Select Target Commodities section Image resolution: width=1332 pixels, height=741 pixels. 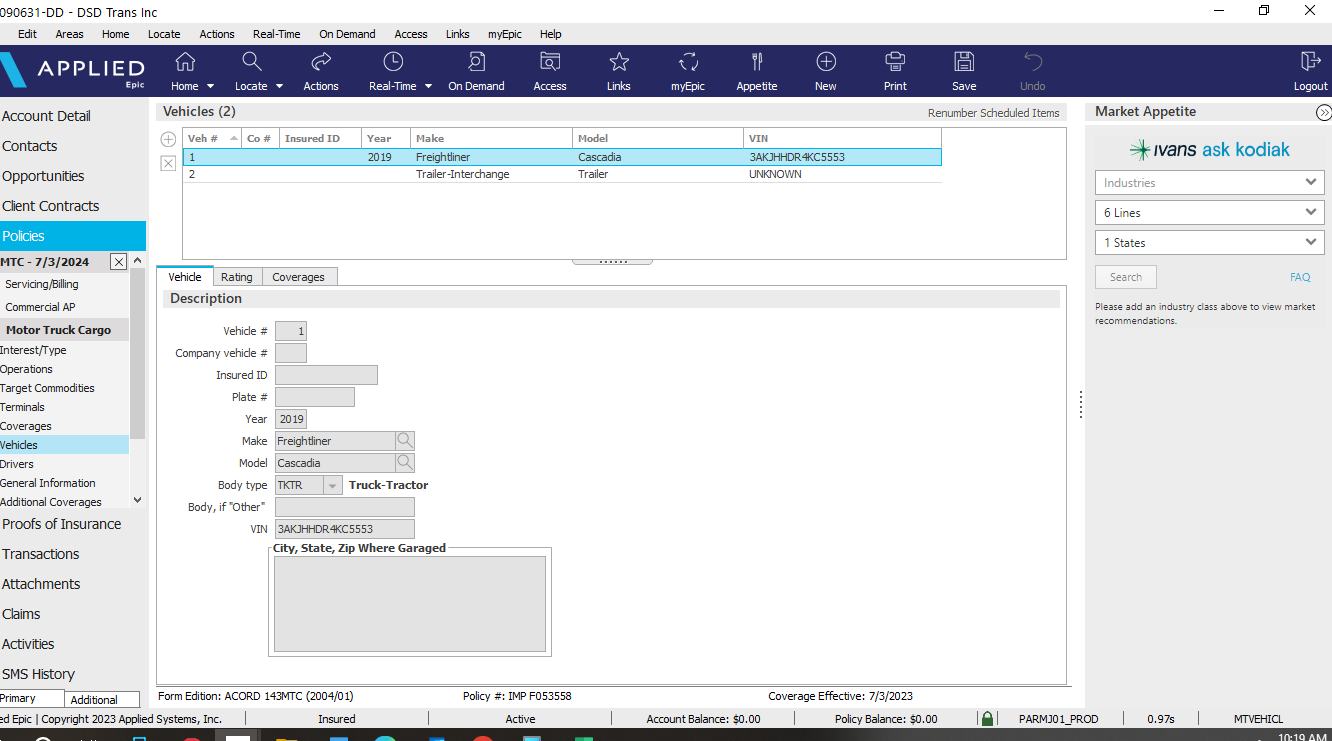tap(47, 388)
